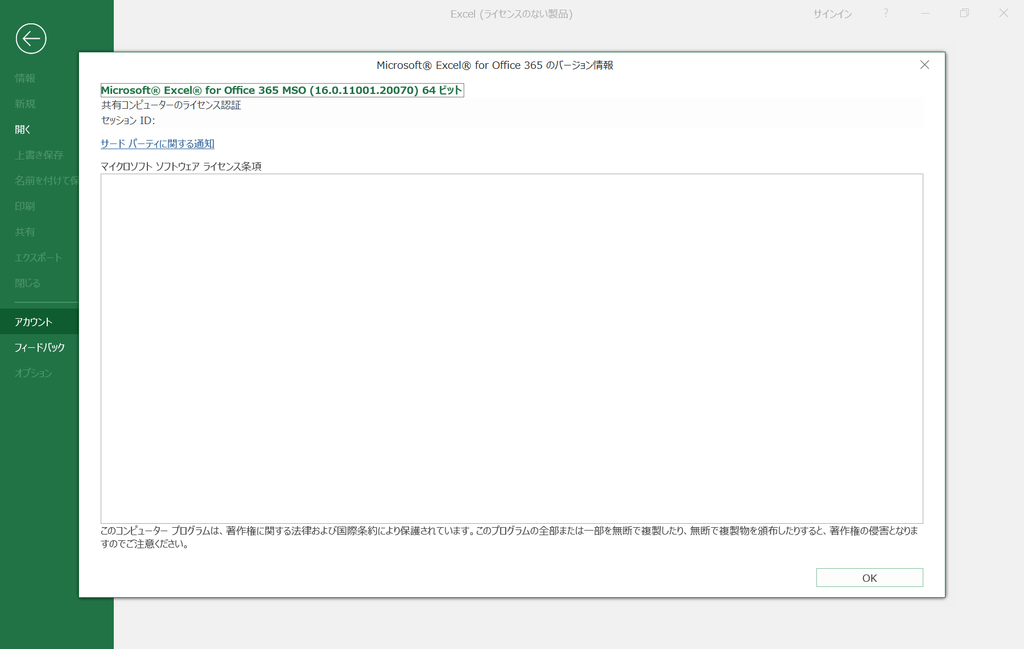1024x649 pixels.
Task: Open the サード パーティに関する通知 link
Action: click(x=157, y=144)
